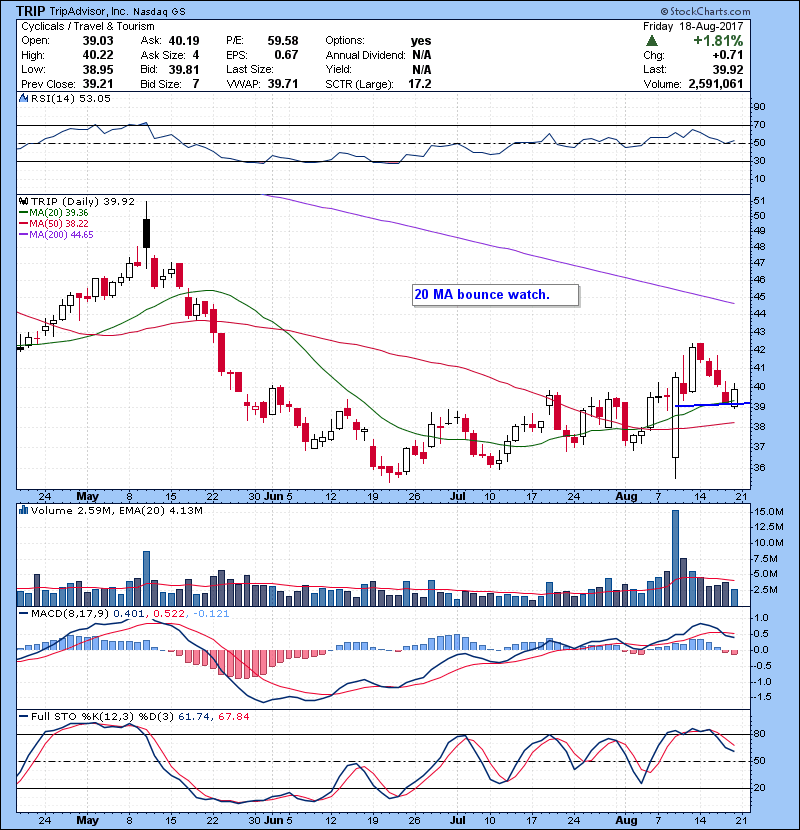Click the volume bars icon
800x830 pixels.
coord(23,510)
